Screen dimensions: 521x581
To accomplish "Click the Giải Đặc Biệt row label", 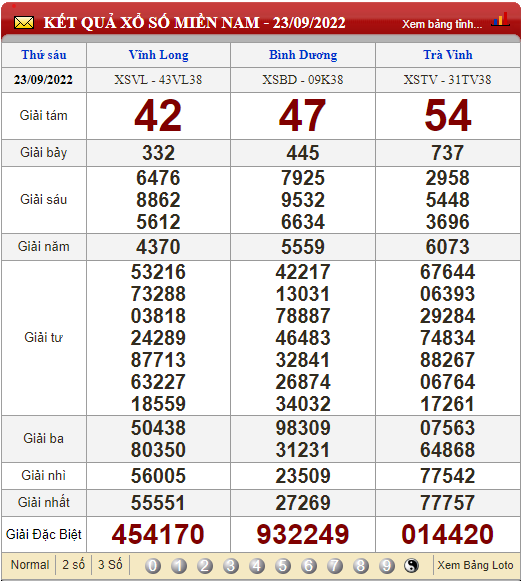I will click(x=44, y=535).
